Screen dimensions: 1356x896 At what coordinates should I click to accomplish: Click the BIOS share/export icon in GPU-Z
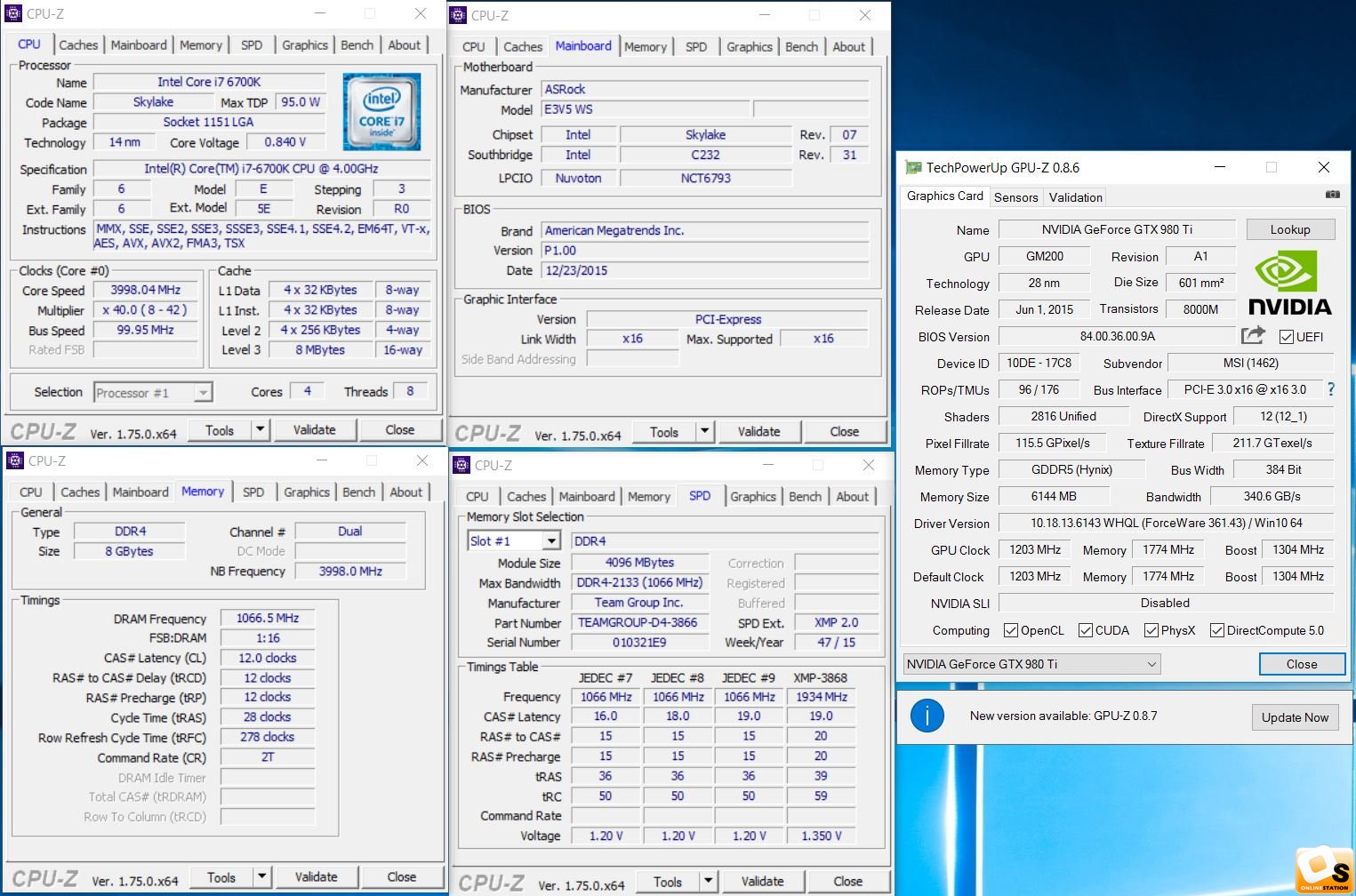click(1252, 335)
